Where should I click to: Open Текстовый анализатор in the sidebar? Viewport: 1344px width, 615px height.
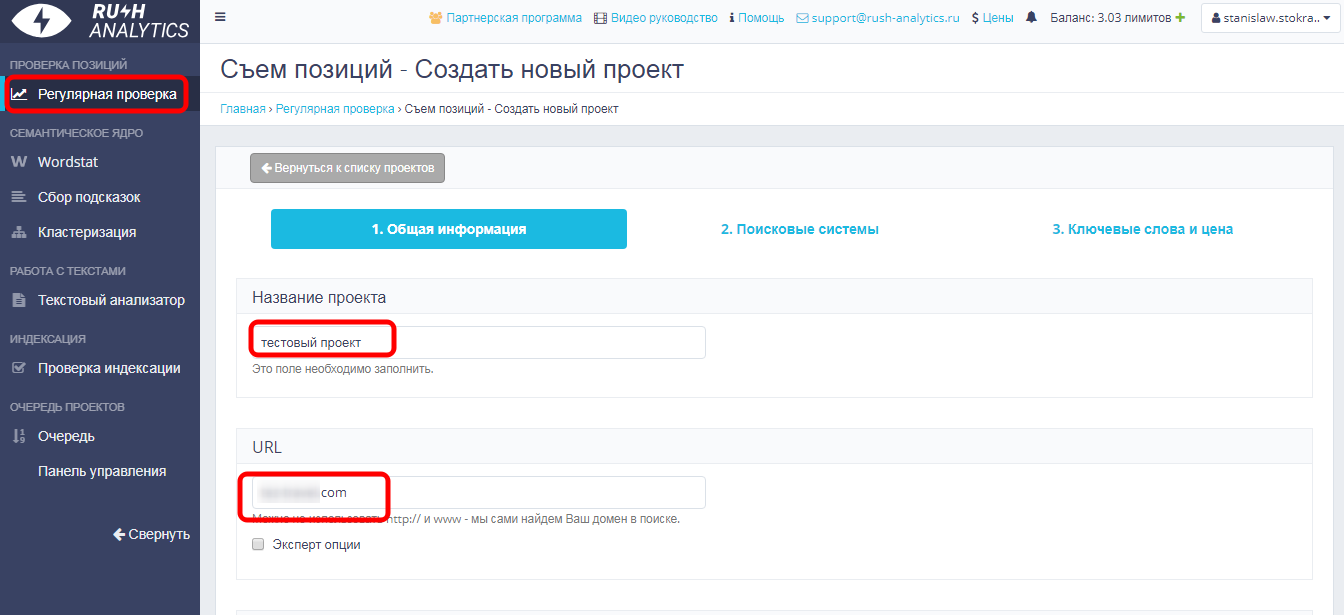[x=111, y=300]
